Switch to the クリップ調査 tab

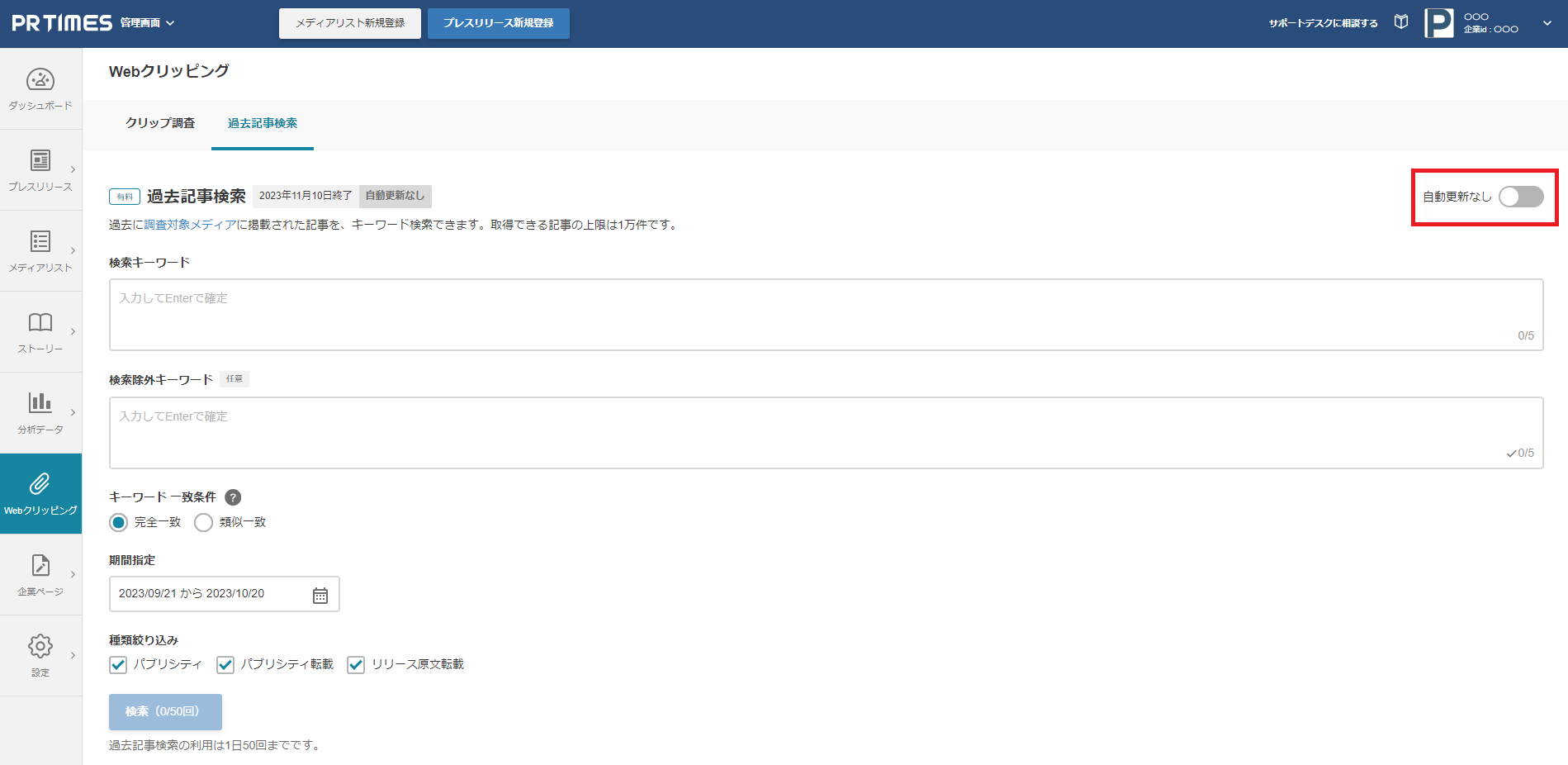tap(160, 123)
